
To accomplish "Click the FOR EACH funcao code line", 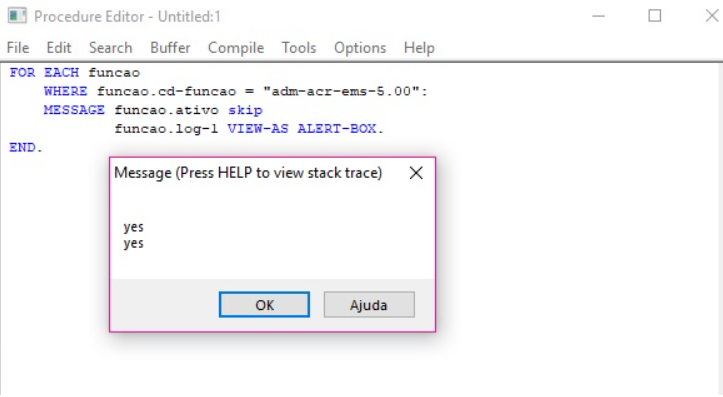I will click(75, 73).
